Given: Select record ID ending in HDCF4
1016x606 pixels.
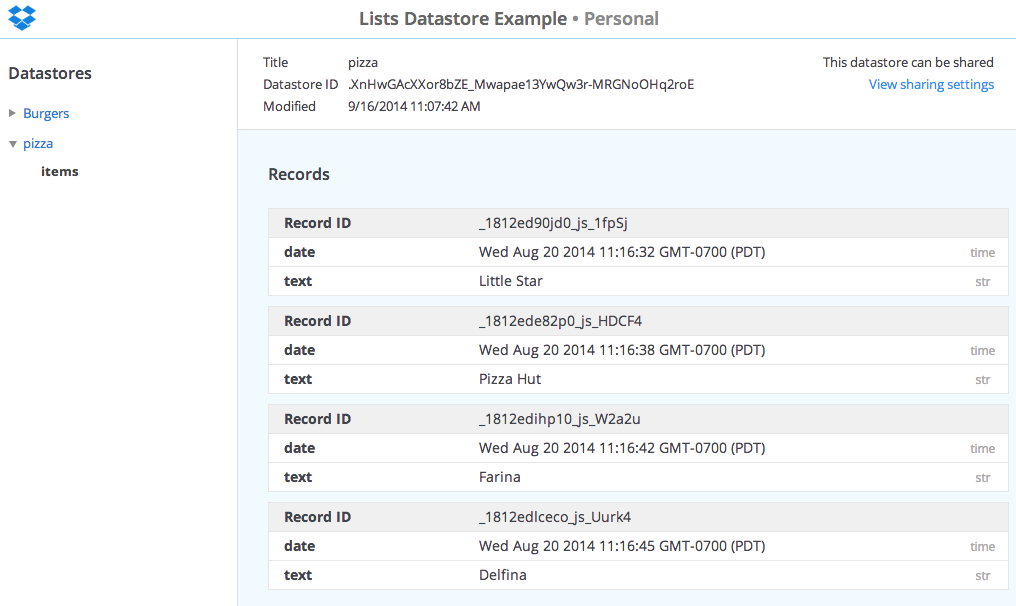Looking at the screenshot, I should 560,321.
